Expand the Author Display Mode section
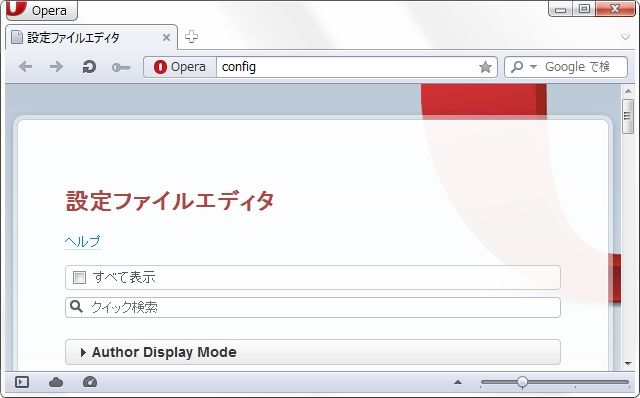 313,352
